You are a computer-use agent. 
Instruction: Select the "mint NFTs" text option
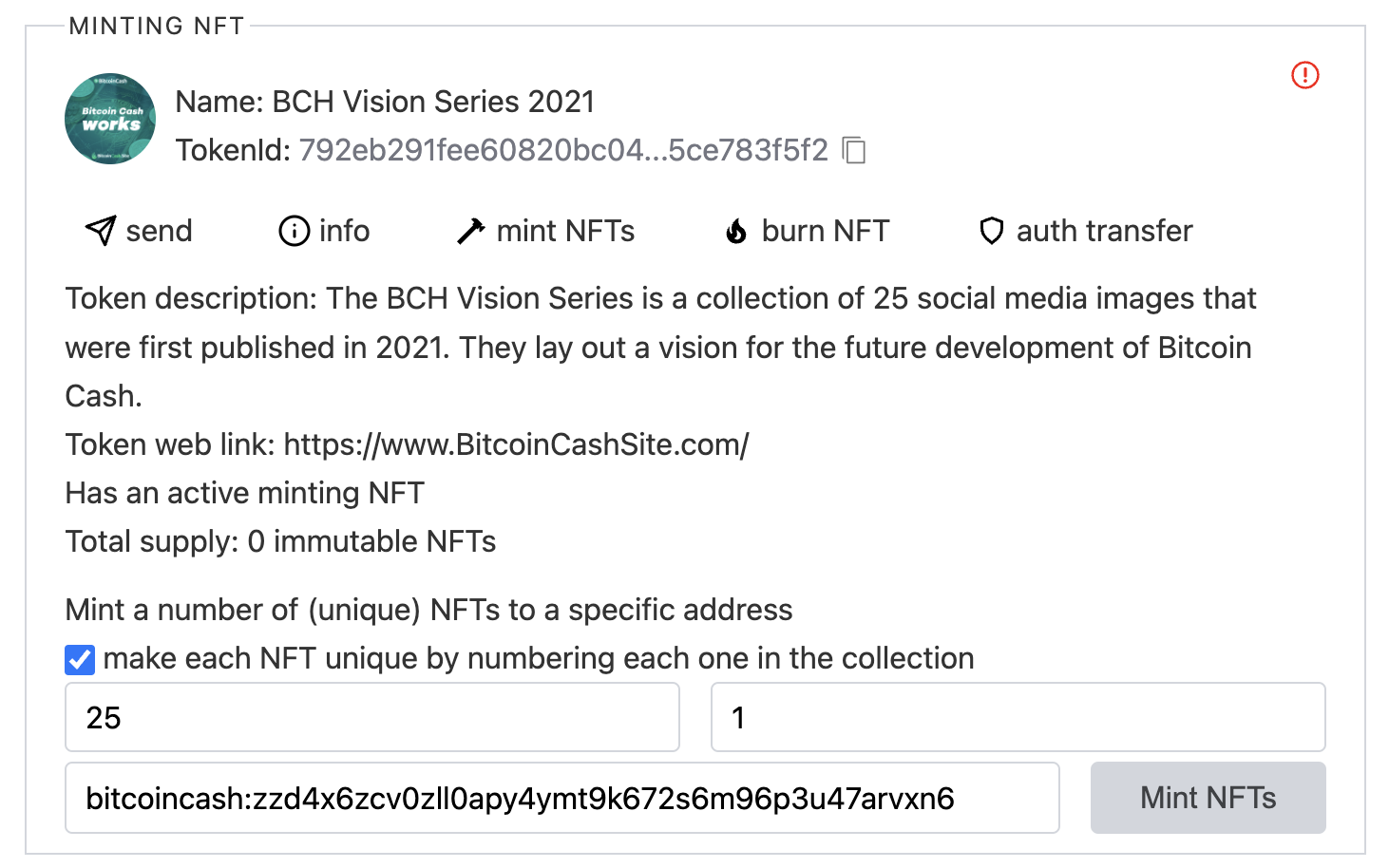565,231
